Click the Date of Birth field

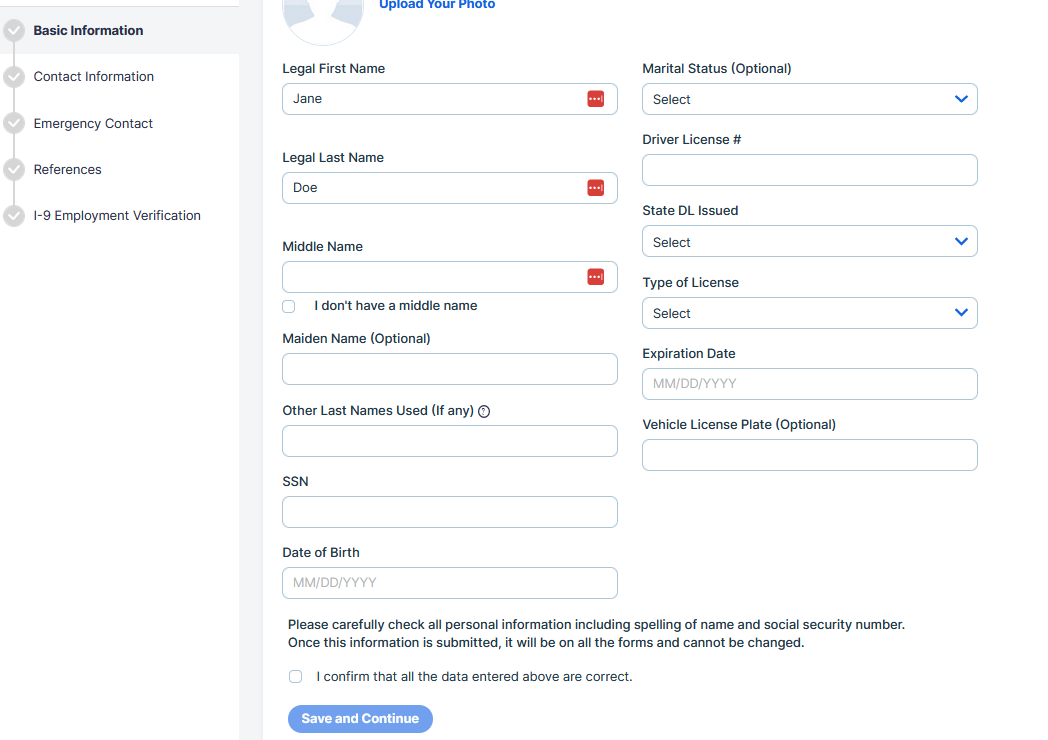tap(449, 583)
